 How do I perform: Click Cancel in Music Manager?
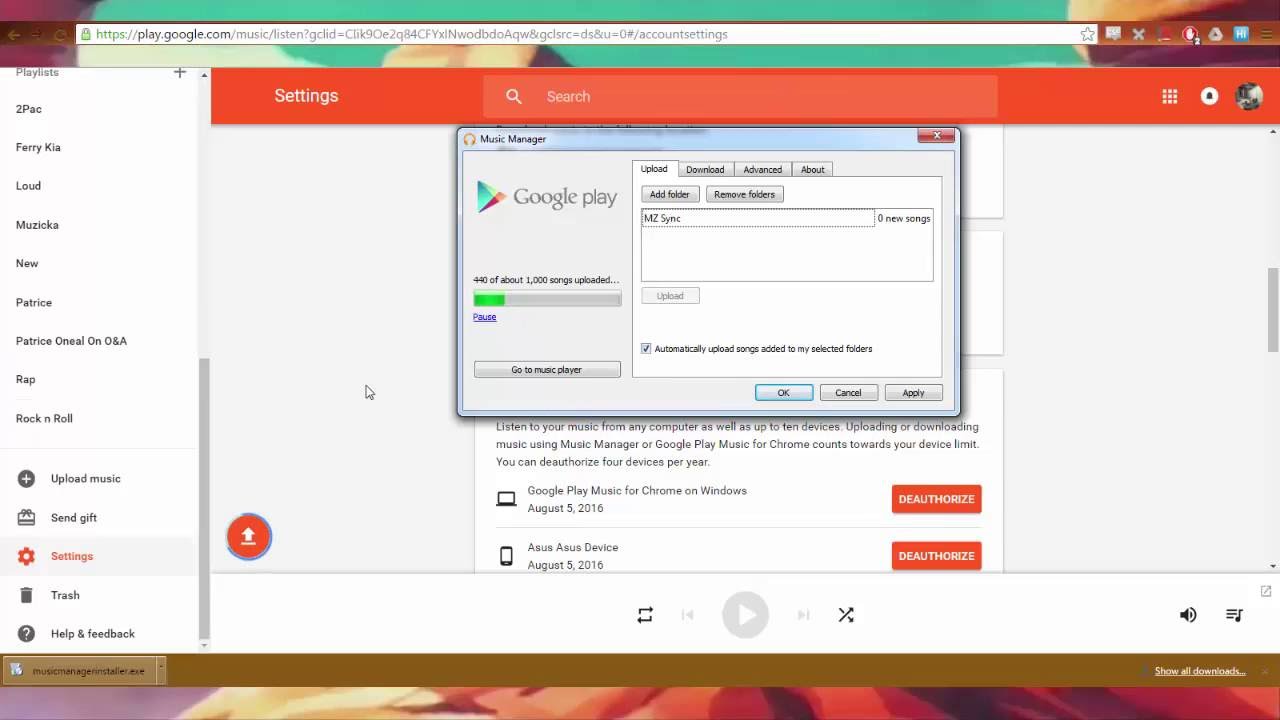[x=848, y=393]
